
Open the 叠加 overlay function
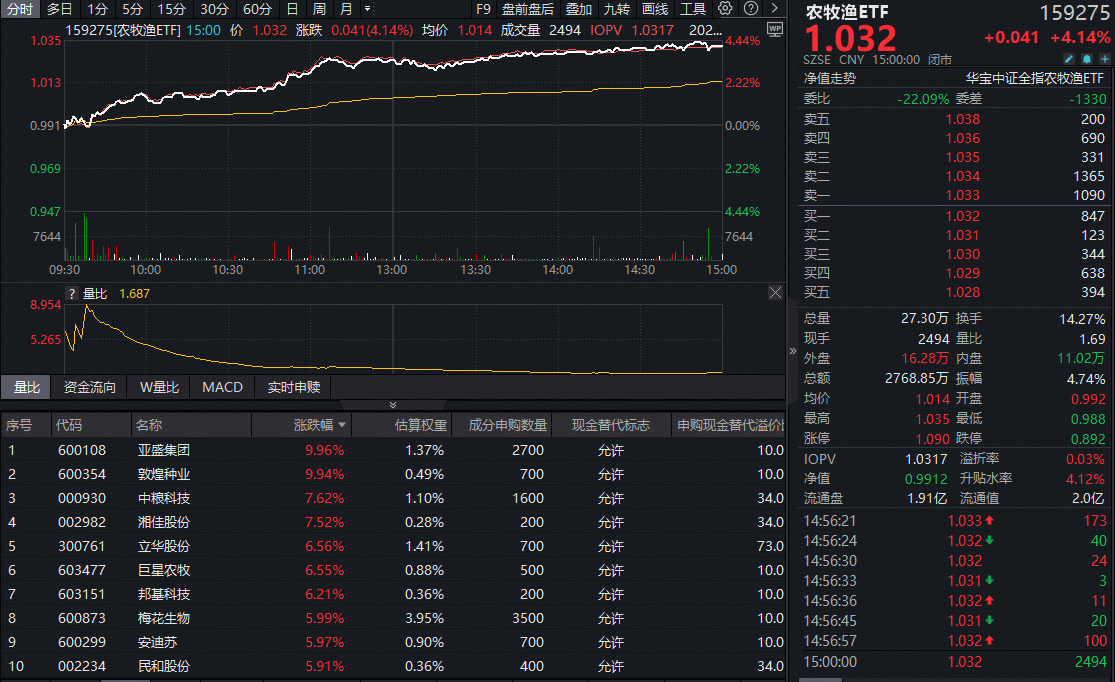[580, 8]
